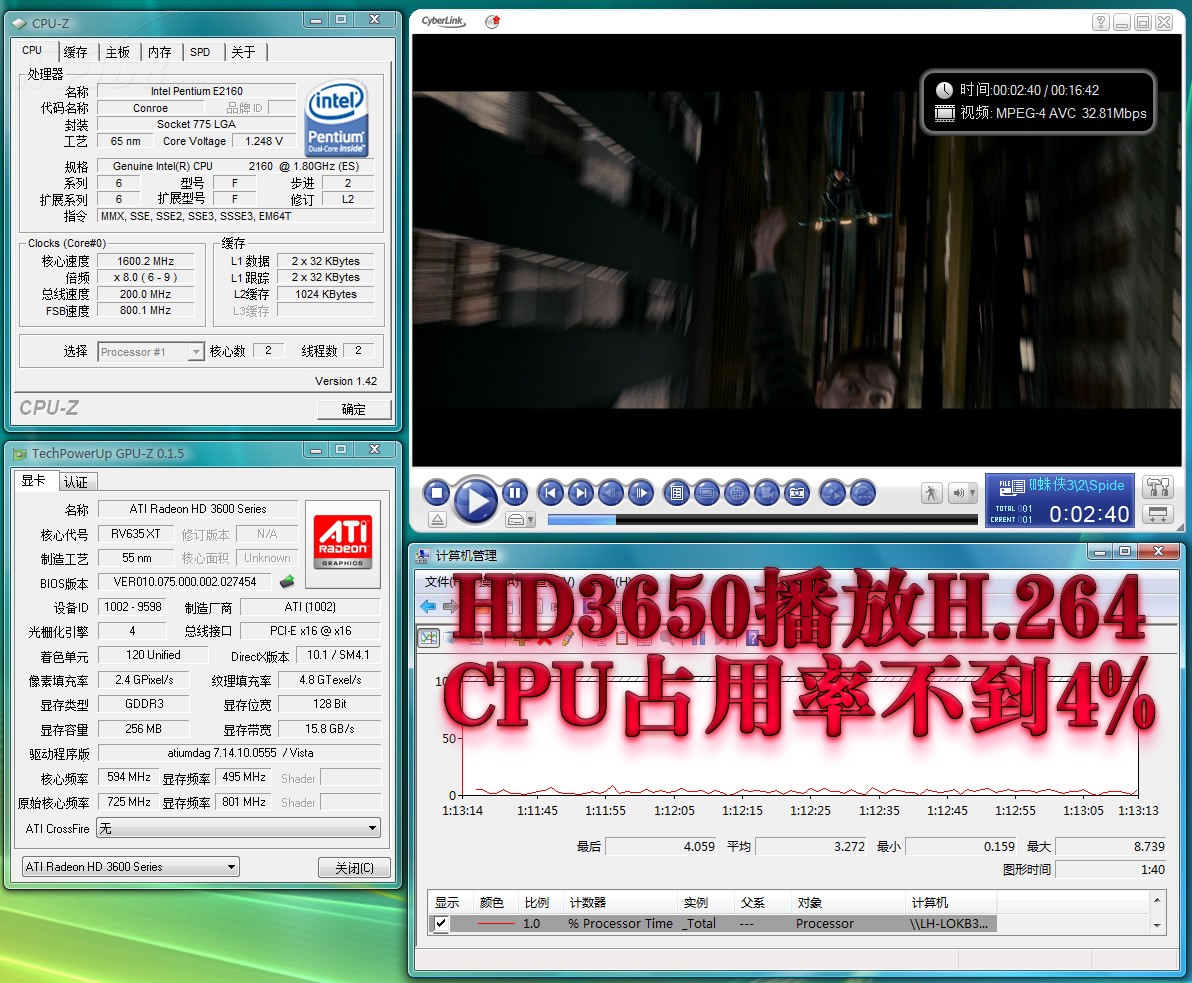
Task: Select the % Processor Time counter row
Action: [712, 924]
